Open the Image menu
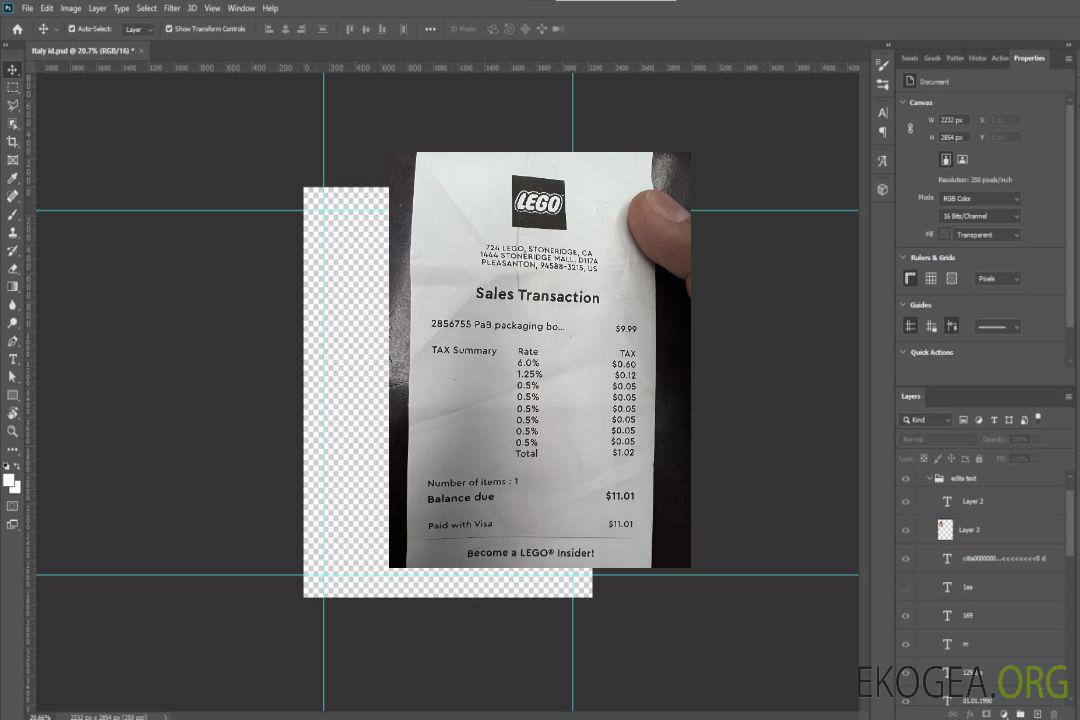 71,8
